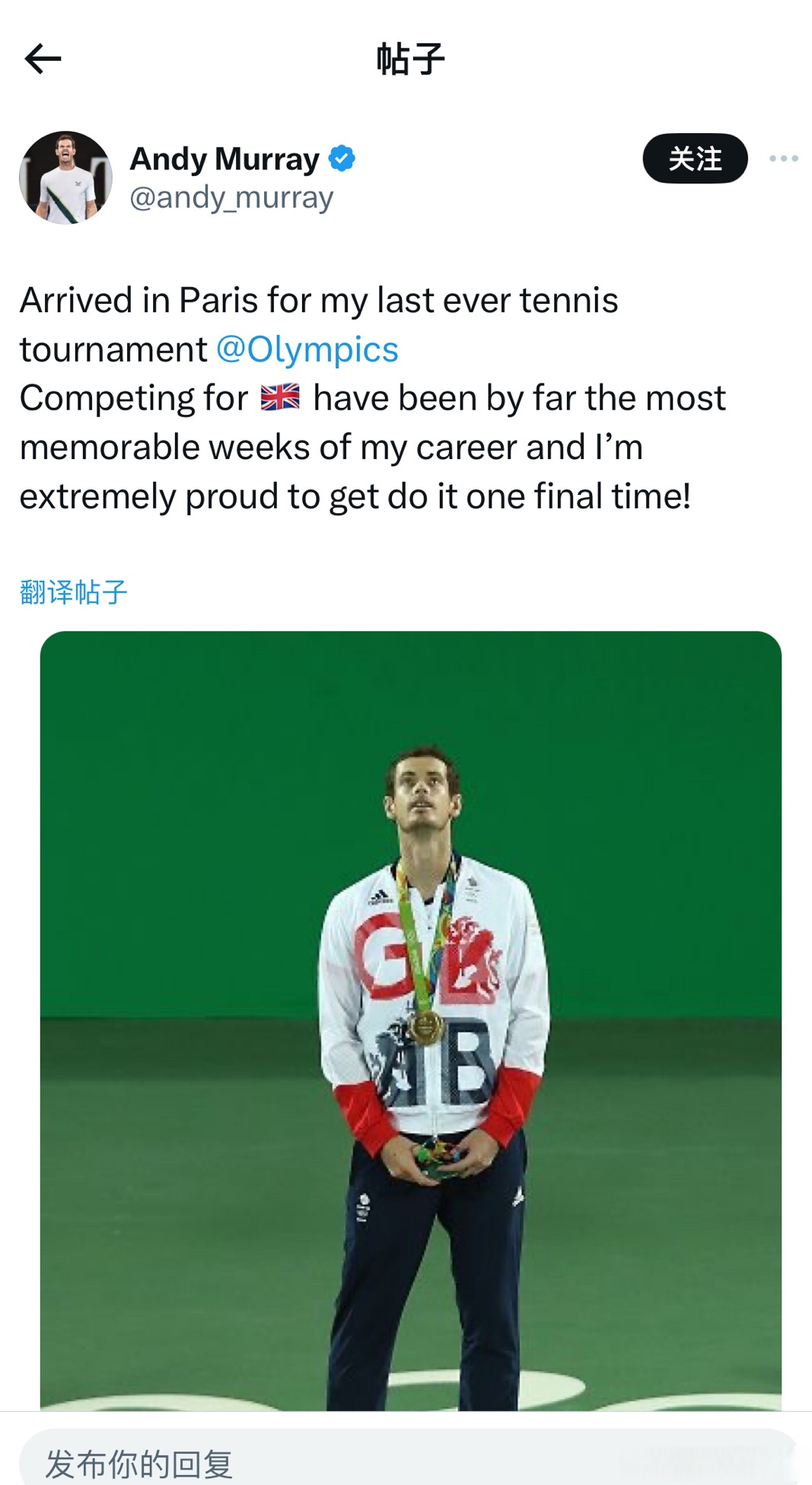Click the 关注 follow button

click(693, 159)
